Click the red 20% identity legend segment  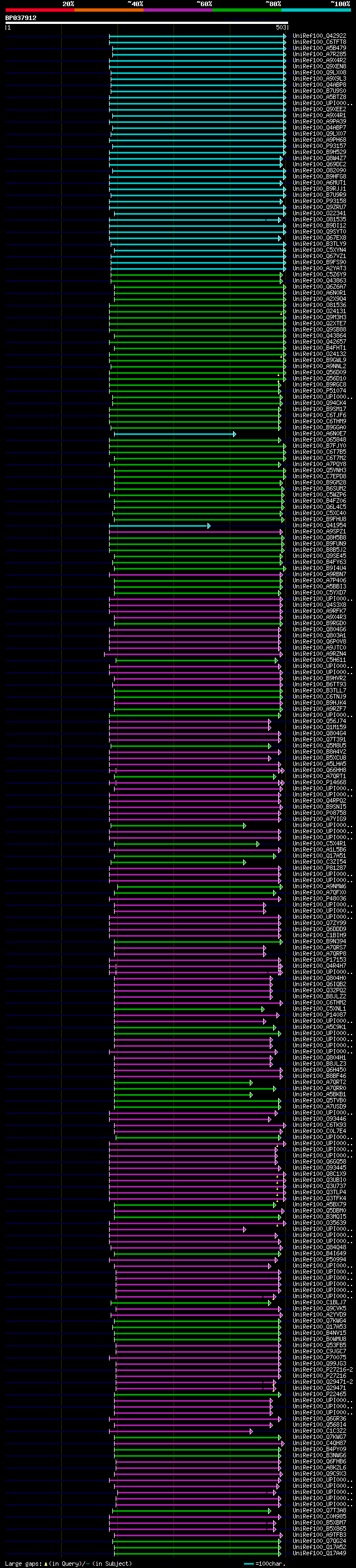click(x=39, y=10)
